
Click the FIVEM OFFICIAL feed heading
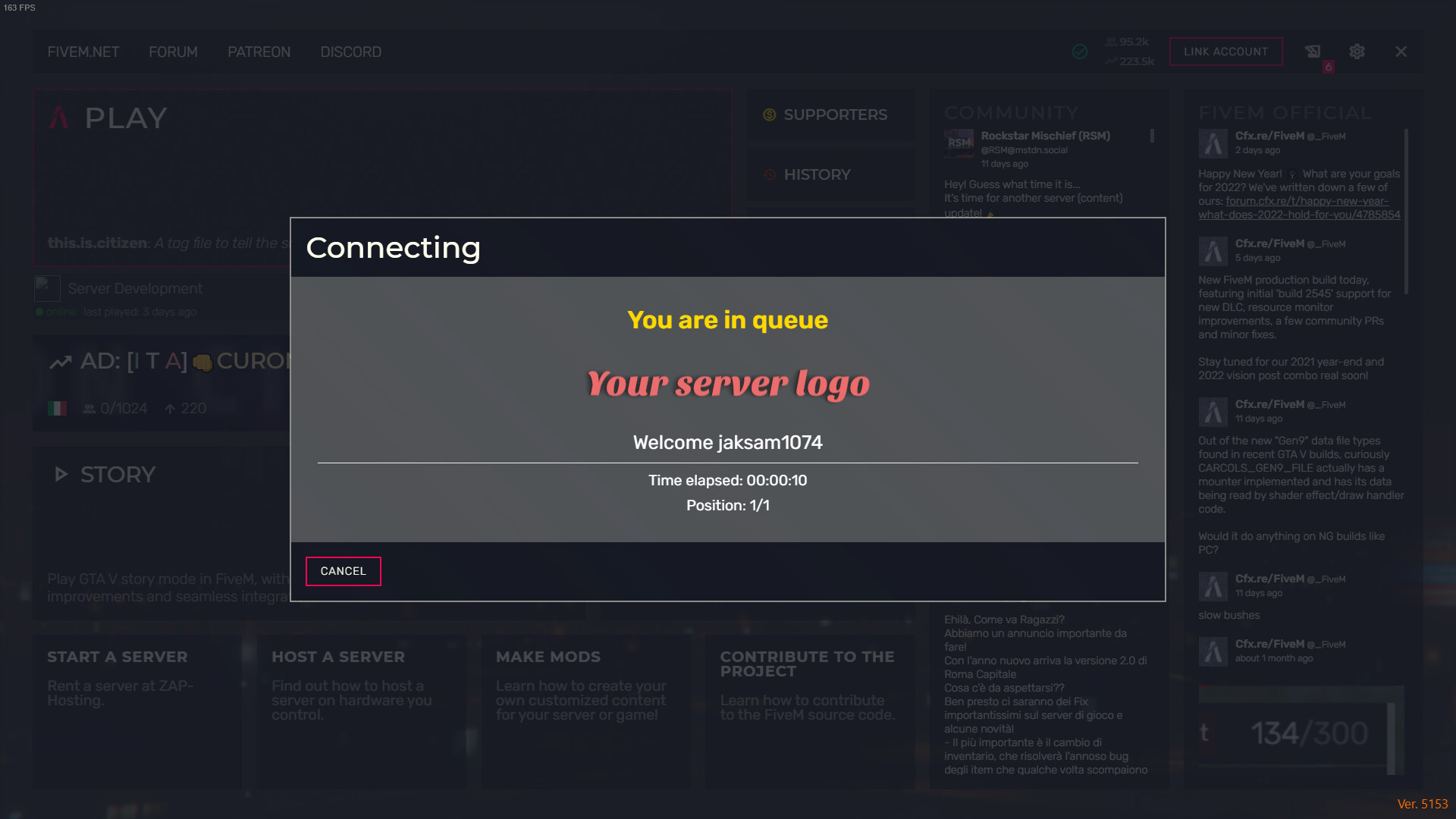pos(1285,113)
